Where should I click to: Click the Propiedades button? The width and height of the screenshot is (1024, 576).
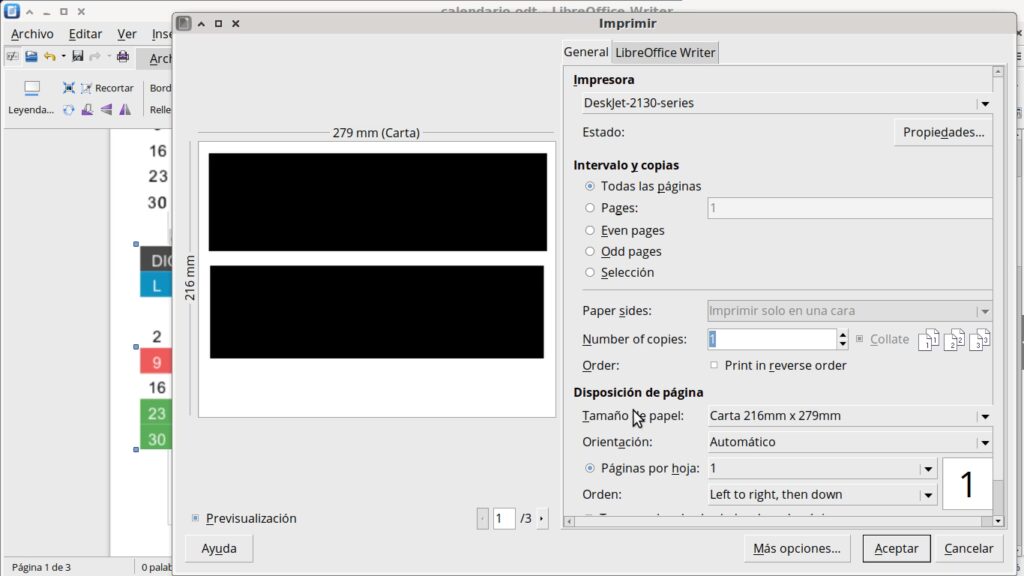[x=942, y=132]
